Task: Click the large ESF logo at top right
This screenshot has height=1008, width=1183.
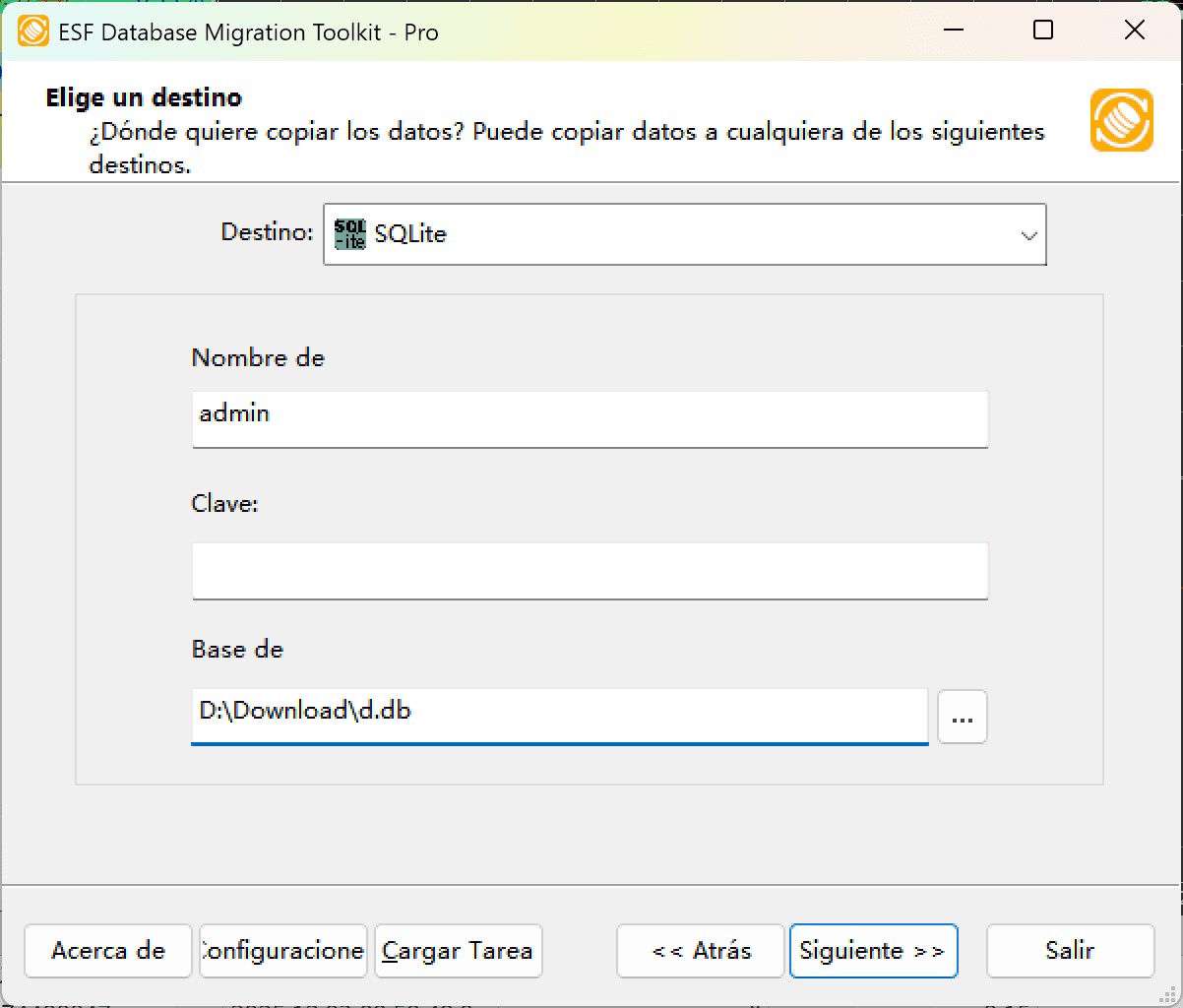Action: [1121, 120]
